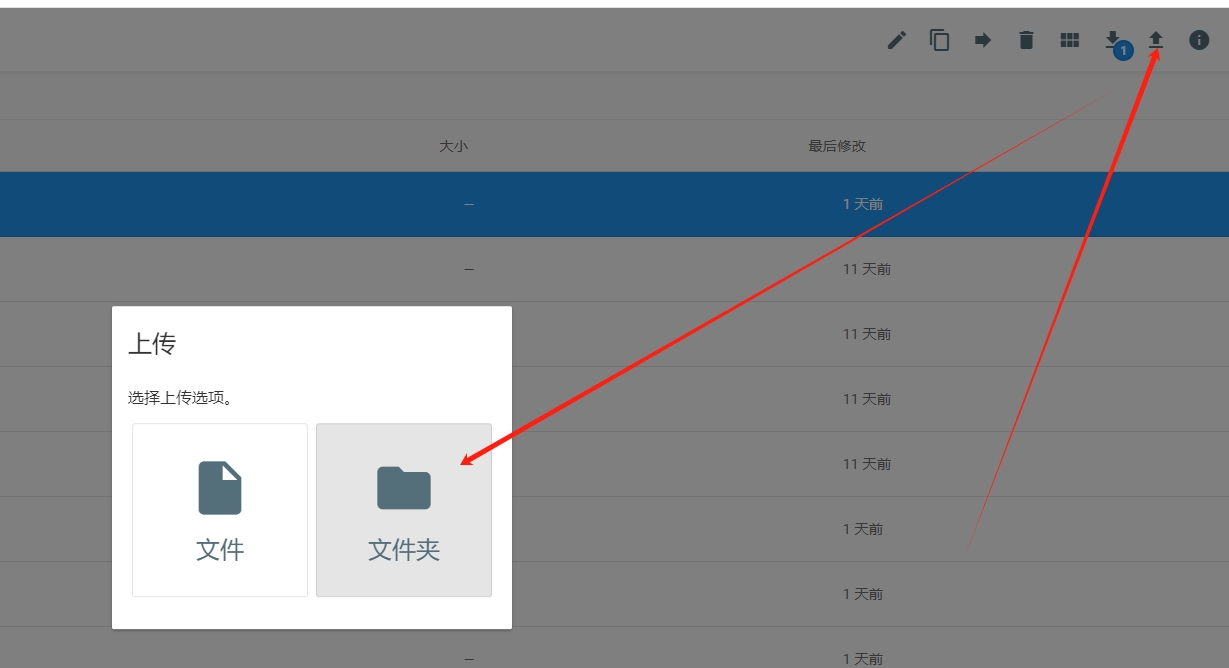The height and width of the screenshot is (668, 1229).
Task: Choose the 文件 upload option
Action: (220, 510)
